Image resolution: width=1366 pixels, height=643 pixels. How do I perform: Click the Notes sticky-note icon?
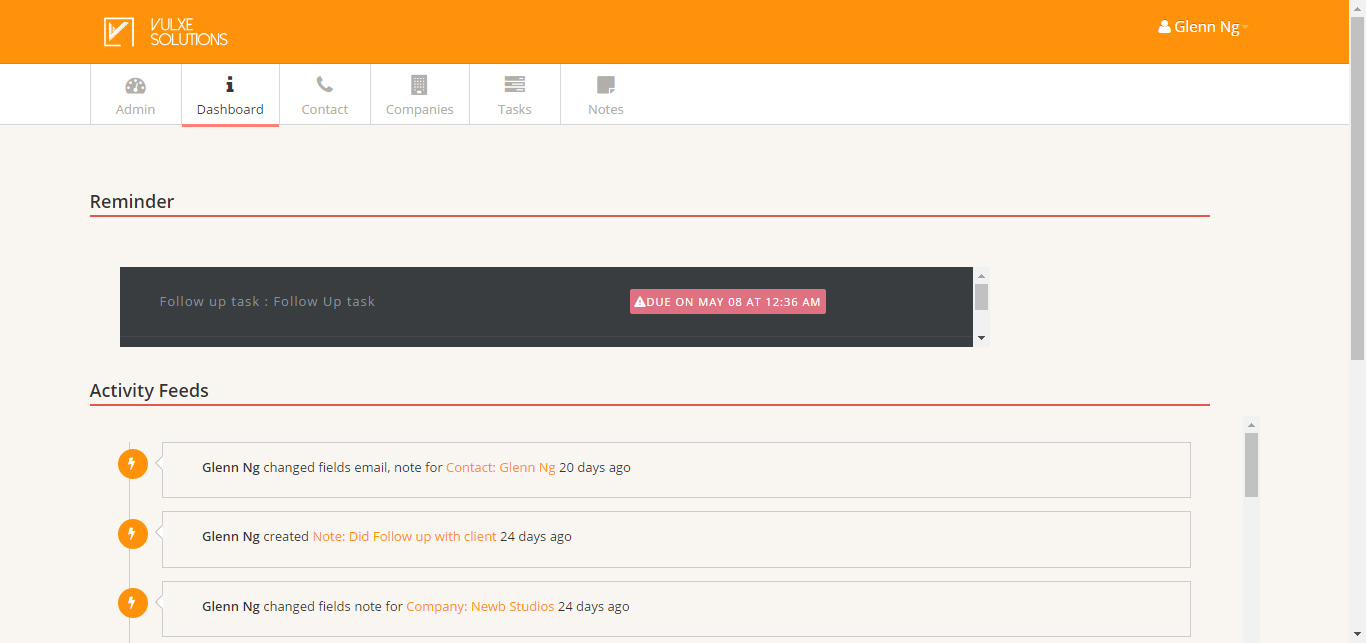(606, 85)
